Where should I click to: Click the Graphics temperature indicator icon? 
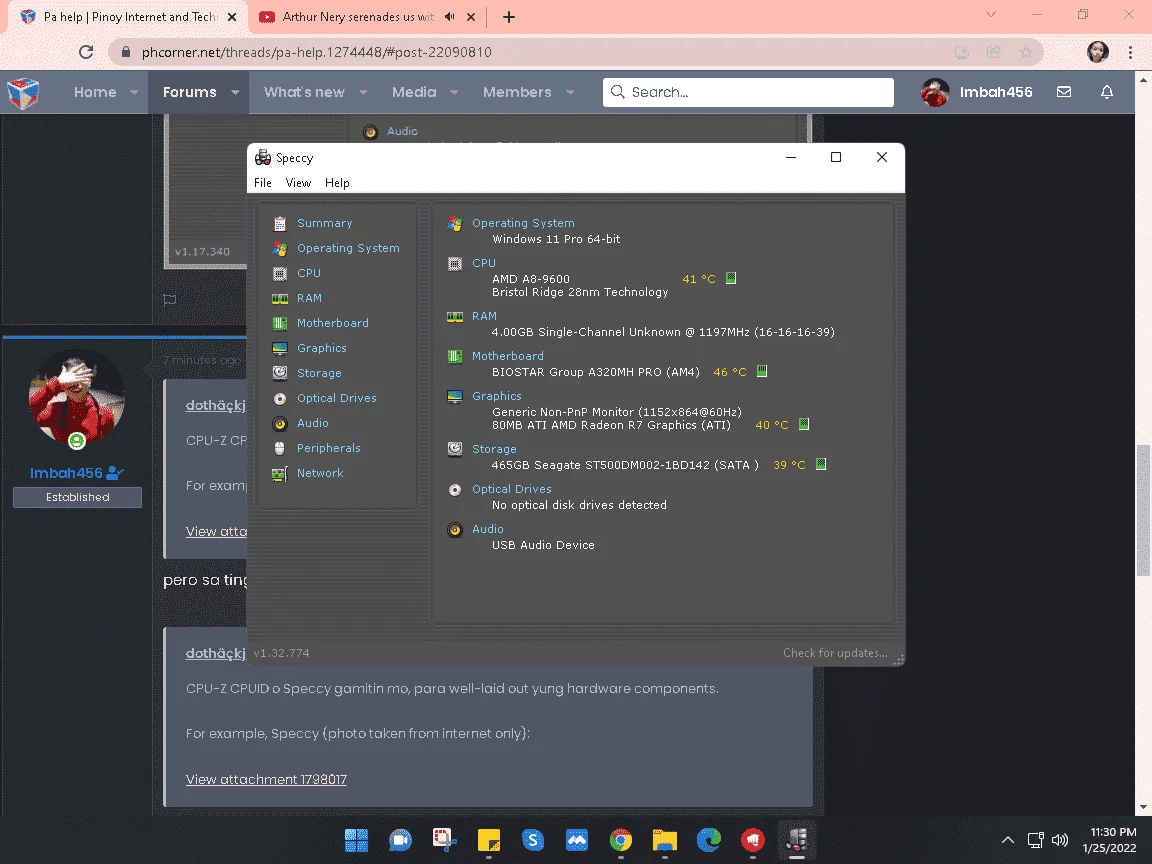(804, 425)
